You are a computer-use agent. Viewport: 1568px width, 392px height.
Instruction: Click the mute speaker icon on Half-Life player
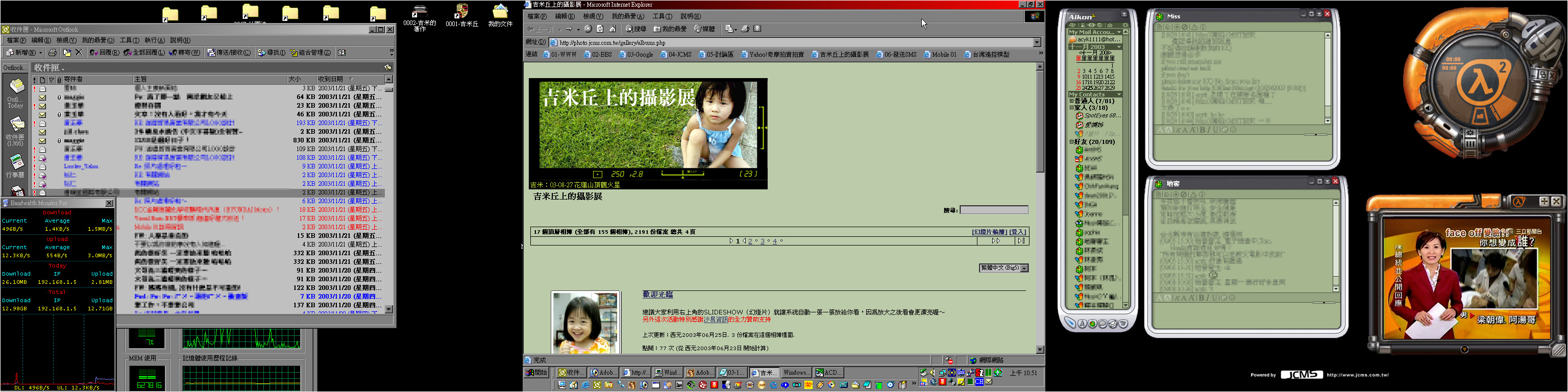[1428, 108]
